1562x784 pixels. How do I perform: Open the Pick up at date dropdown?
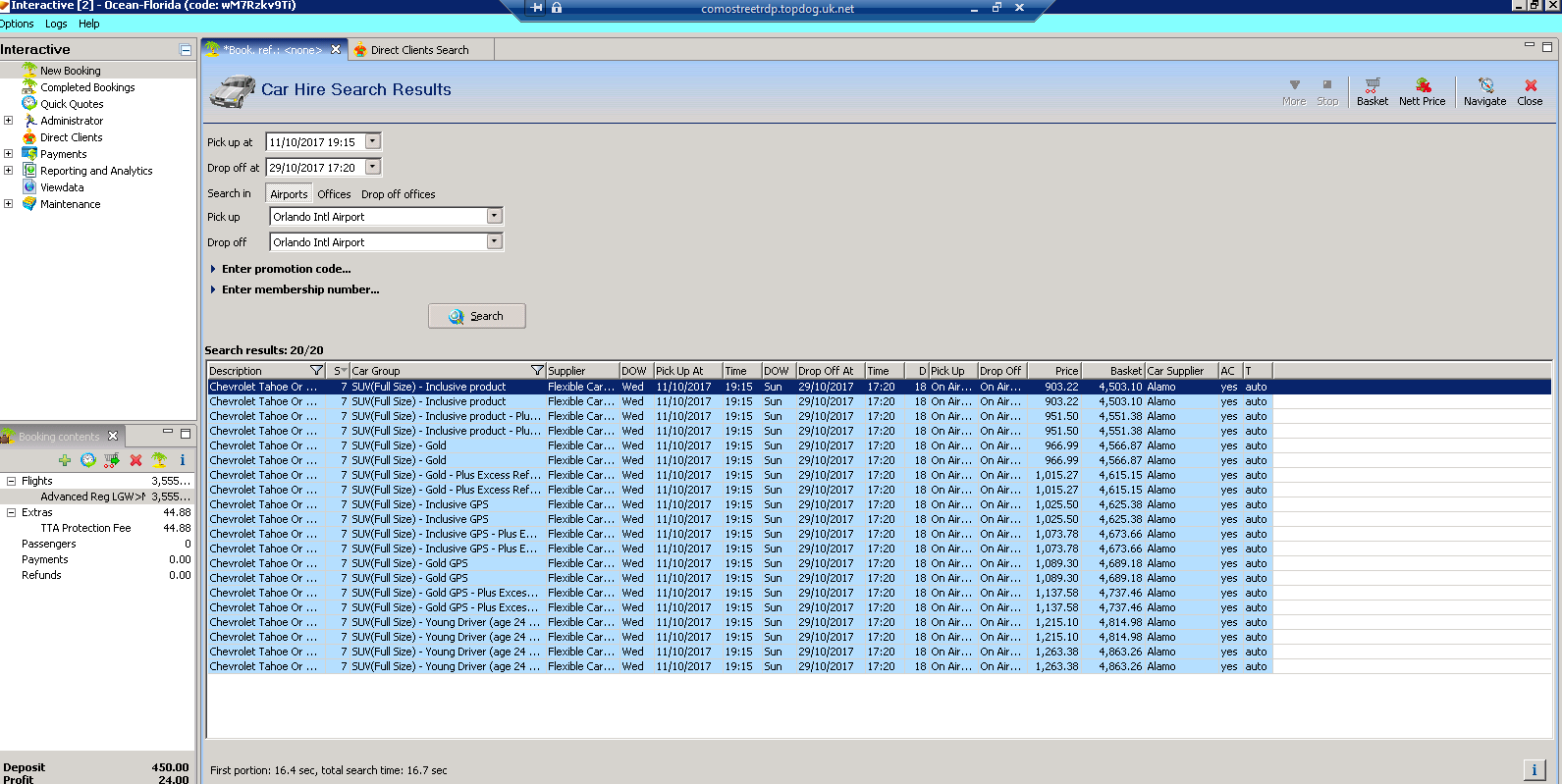click(372, 141)
